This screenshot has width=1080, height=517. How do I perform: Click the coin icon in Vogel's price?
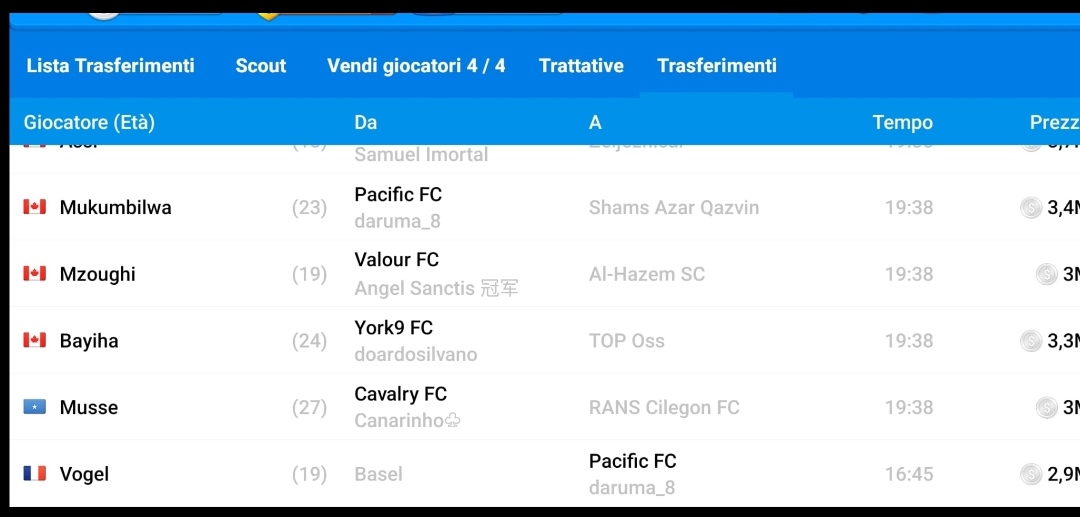tap(1030, 474)
